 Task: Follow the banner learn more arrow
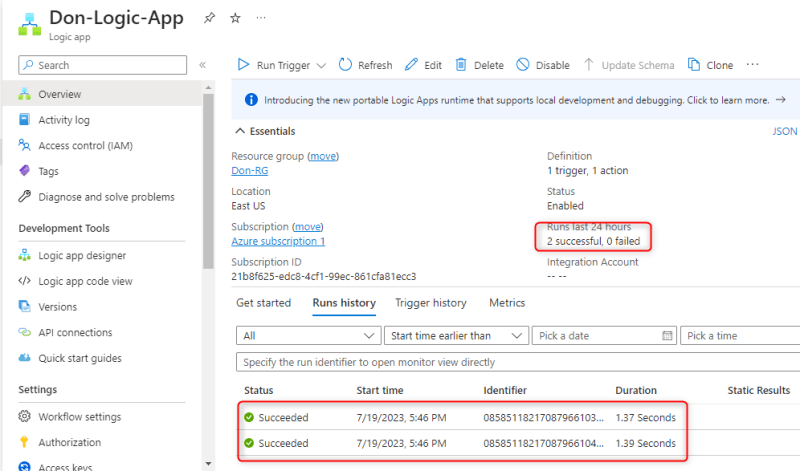coord(781,100)
